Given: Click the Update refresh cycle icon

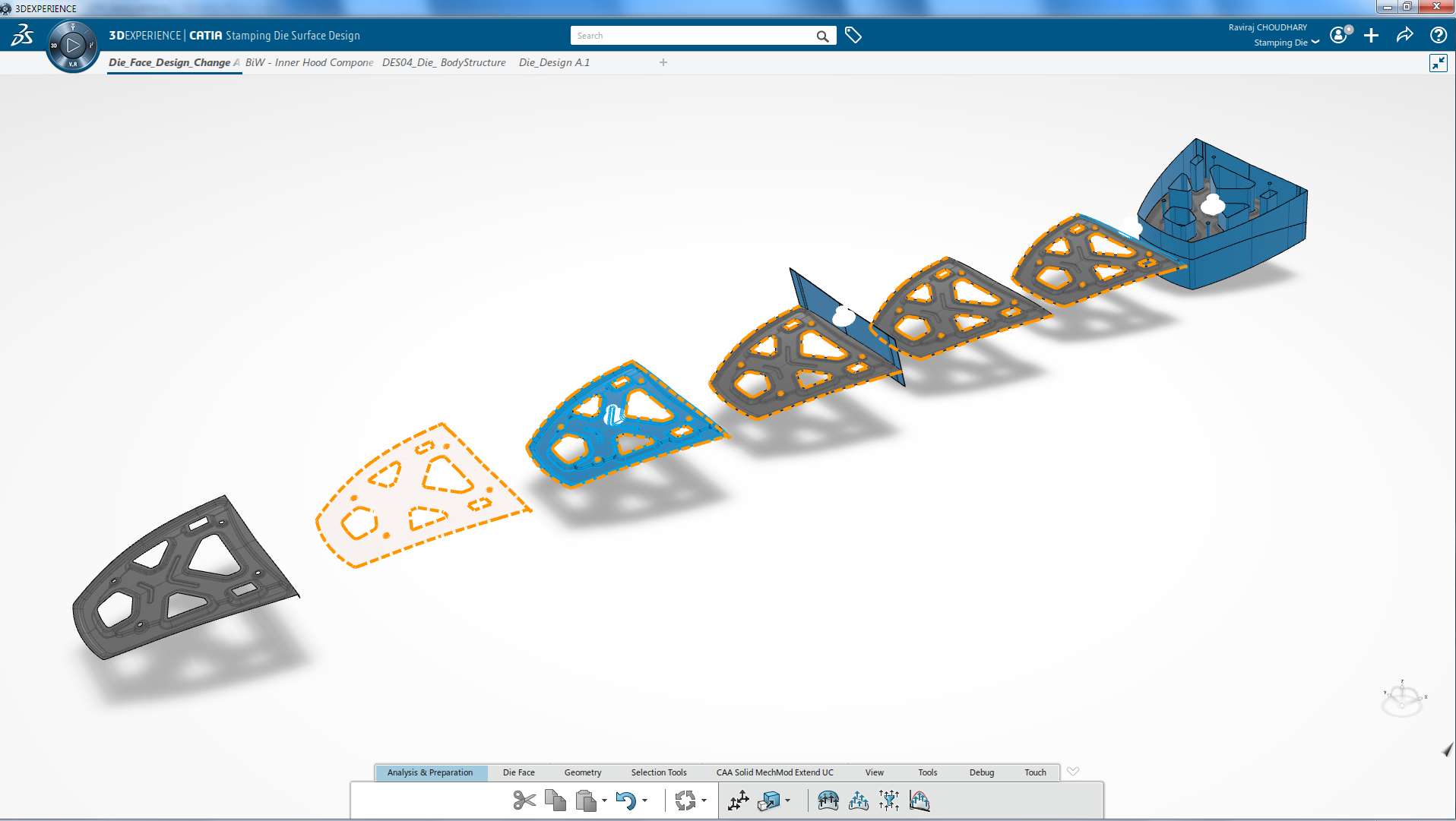Looking at the screenshot, I should pyautogui.click(x=685, y=800).
